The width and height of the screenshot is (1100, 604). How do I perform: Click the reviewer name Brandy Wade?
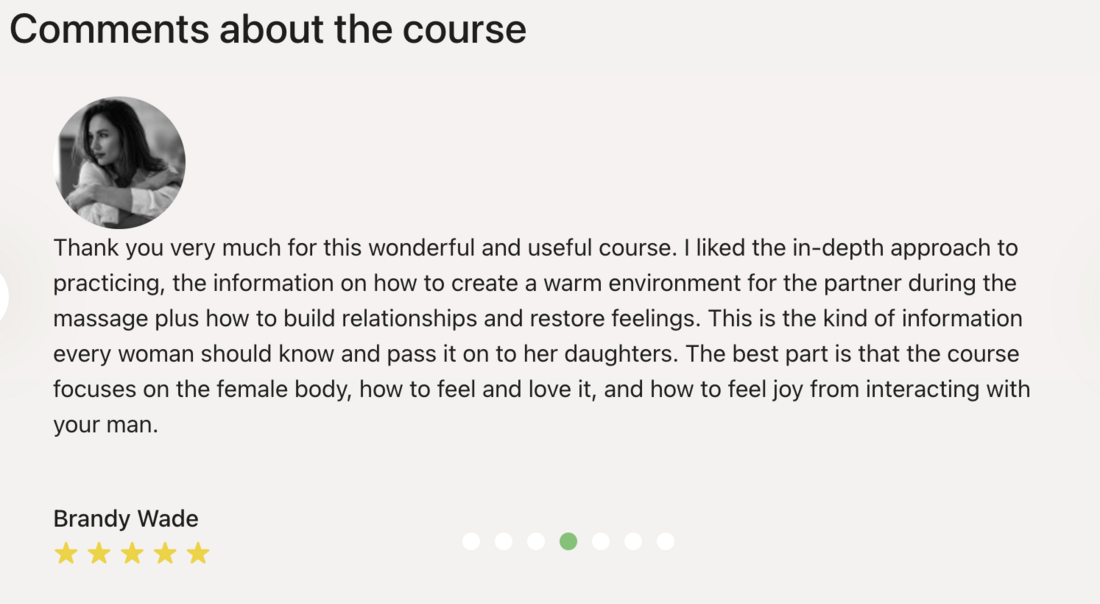click(x=126, y=518)
